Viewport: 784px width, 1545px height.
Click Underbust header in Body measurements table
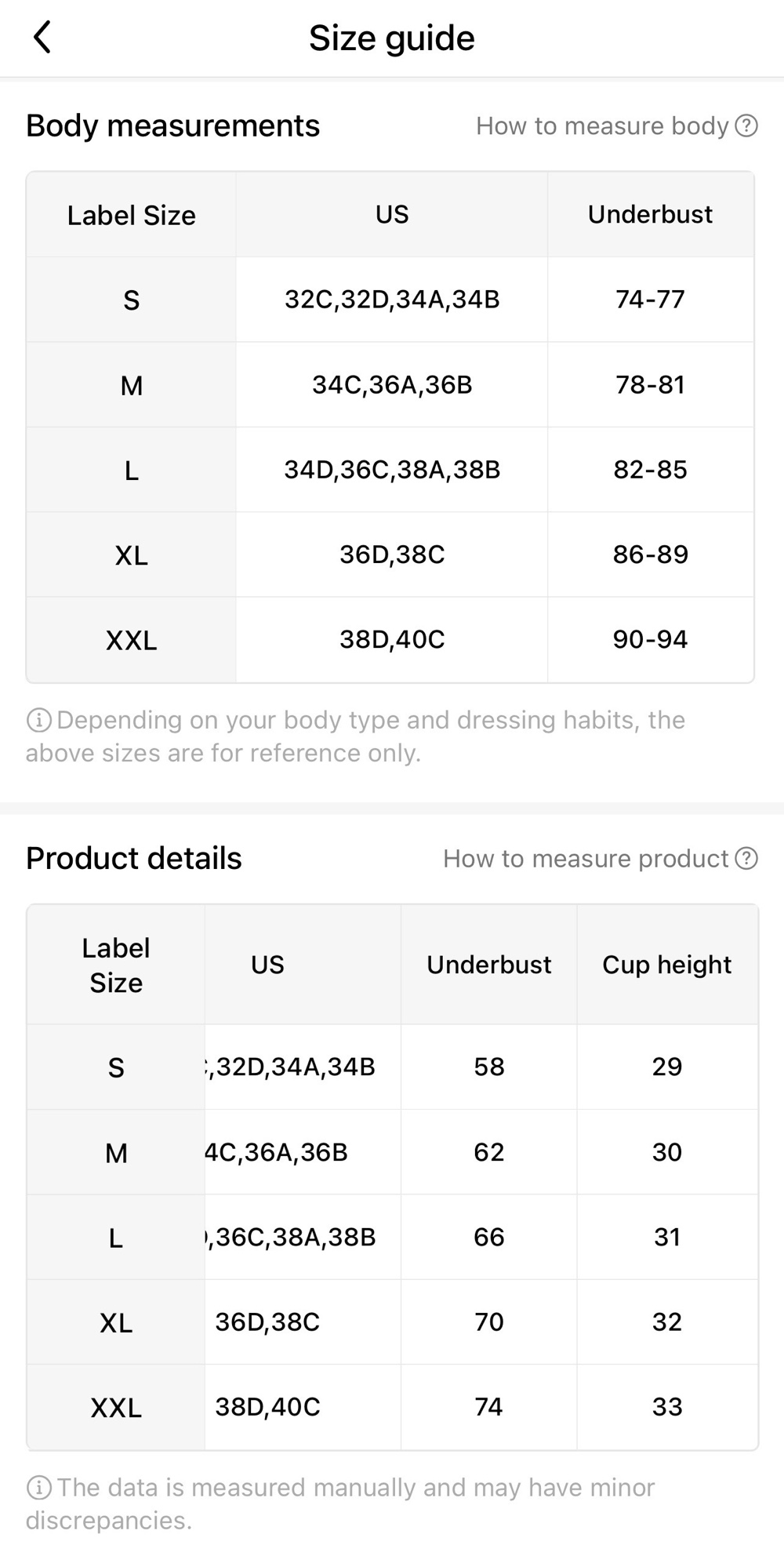click(x=650, y=214)
